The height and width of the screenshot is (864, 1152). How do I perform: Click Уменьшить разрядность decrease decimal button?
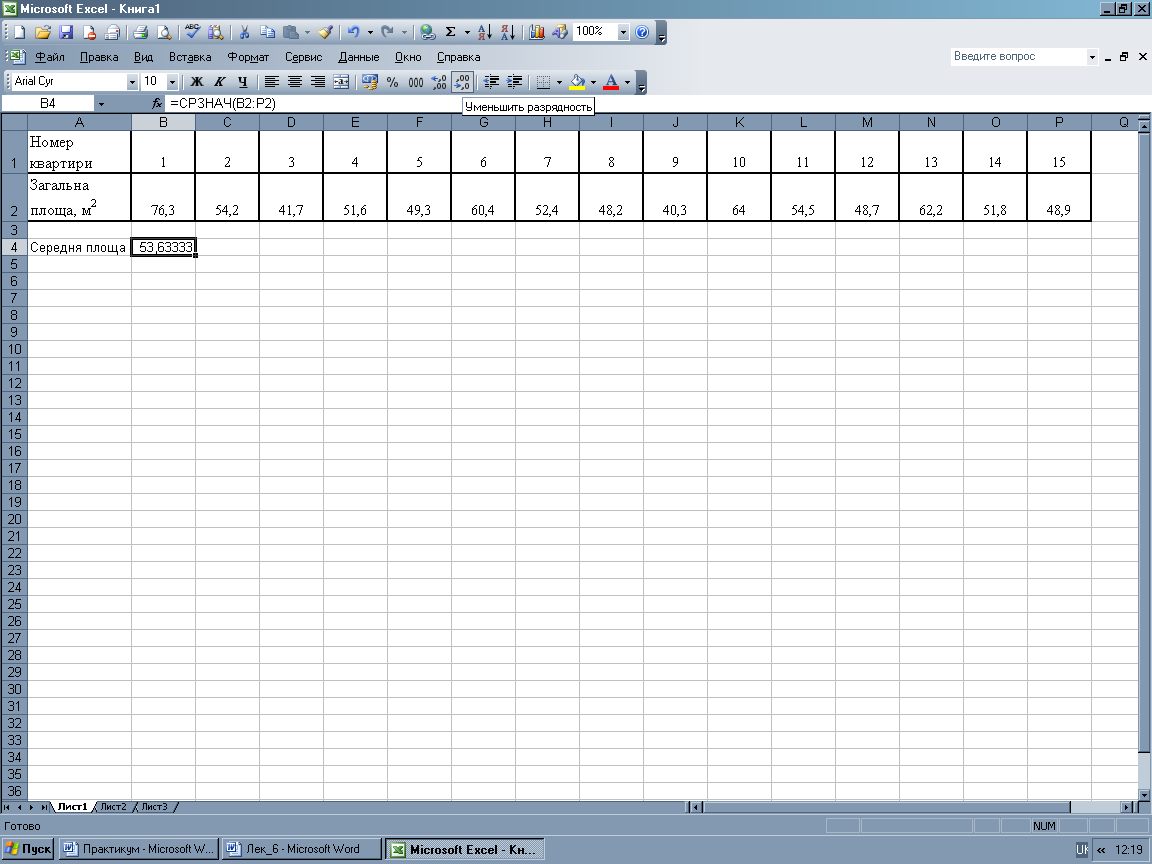462,82
